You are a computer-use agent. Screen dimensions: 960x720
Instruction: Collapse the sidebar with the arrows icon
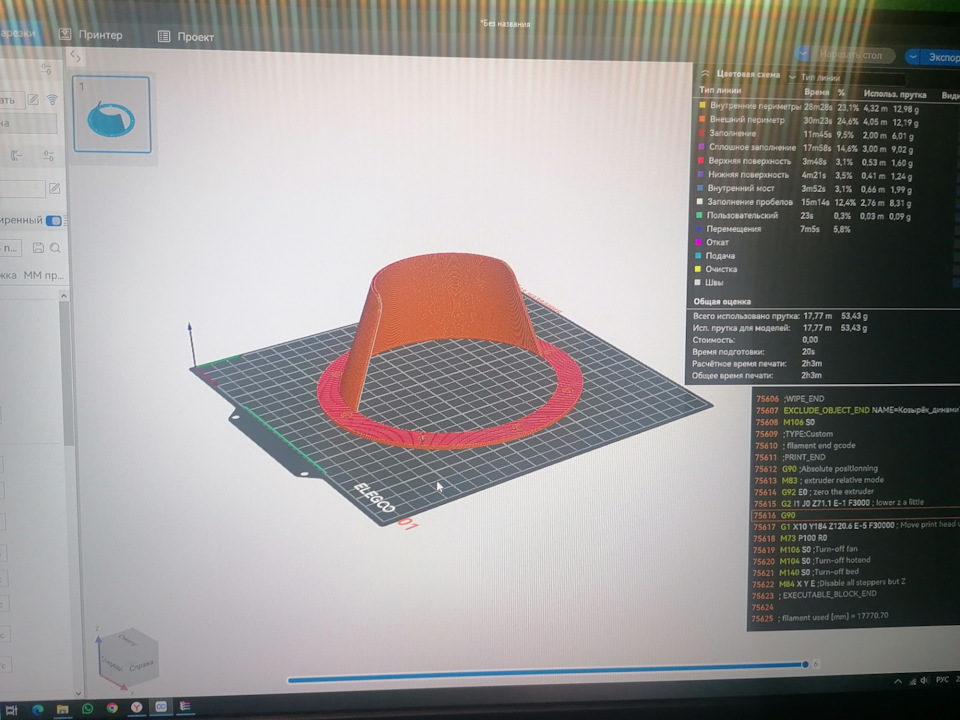(75, 56)
